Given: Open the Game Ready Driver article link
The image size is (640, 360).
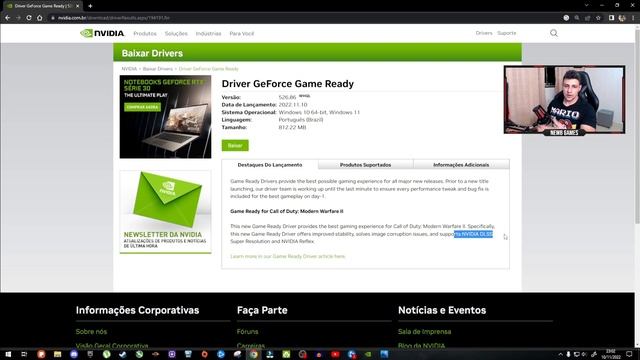Looking at the screenshot, I should click(x=288, y=256).
